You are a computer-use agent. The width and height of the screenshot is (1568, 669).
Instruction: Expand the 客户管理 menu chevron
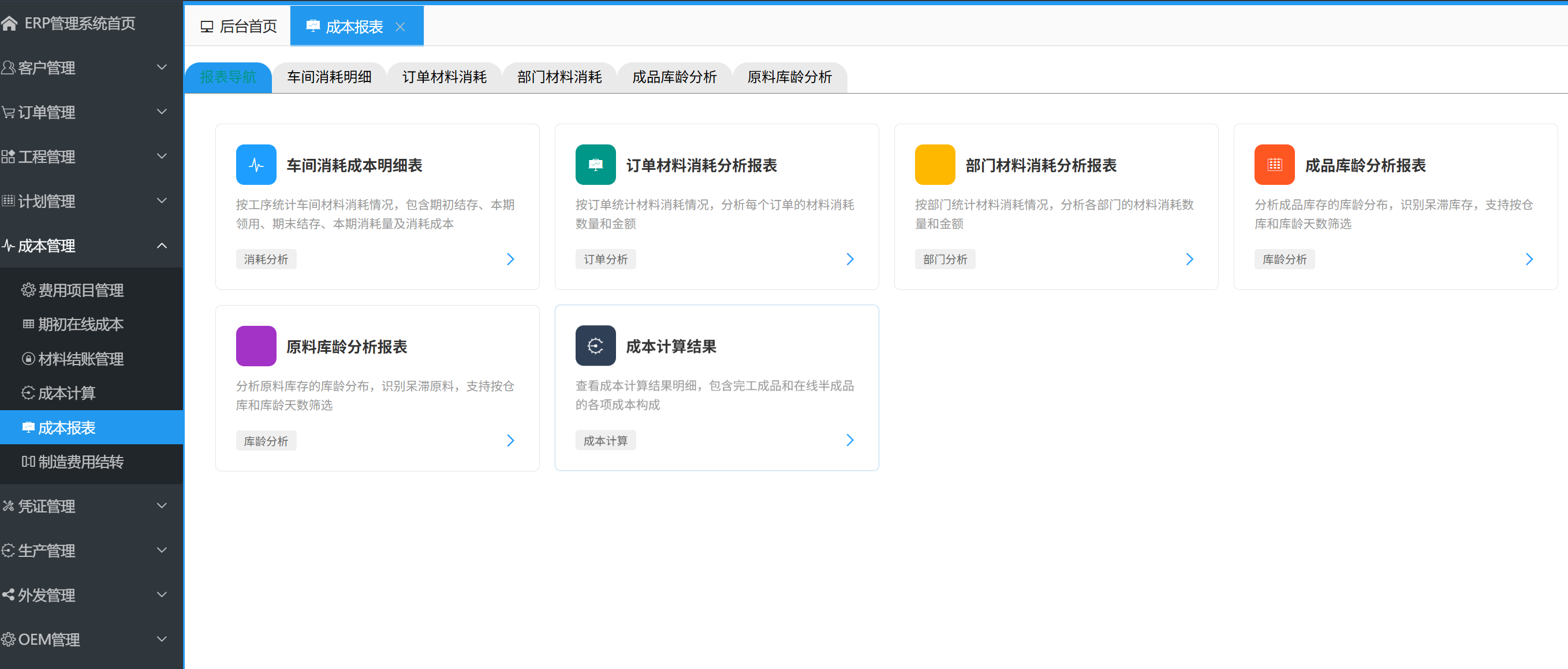pos(162,67)
